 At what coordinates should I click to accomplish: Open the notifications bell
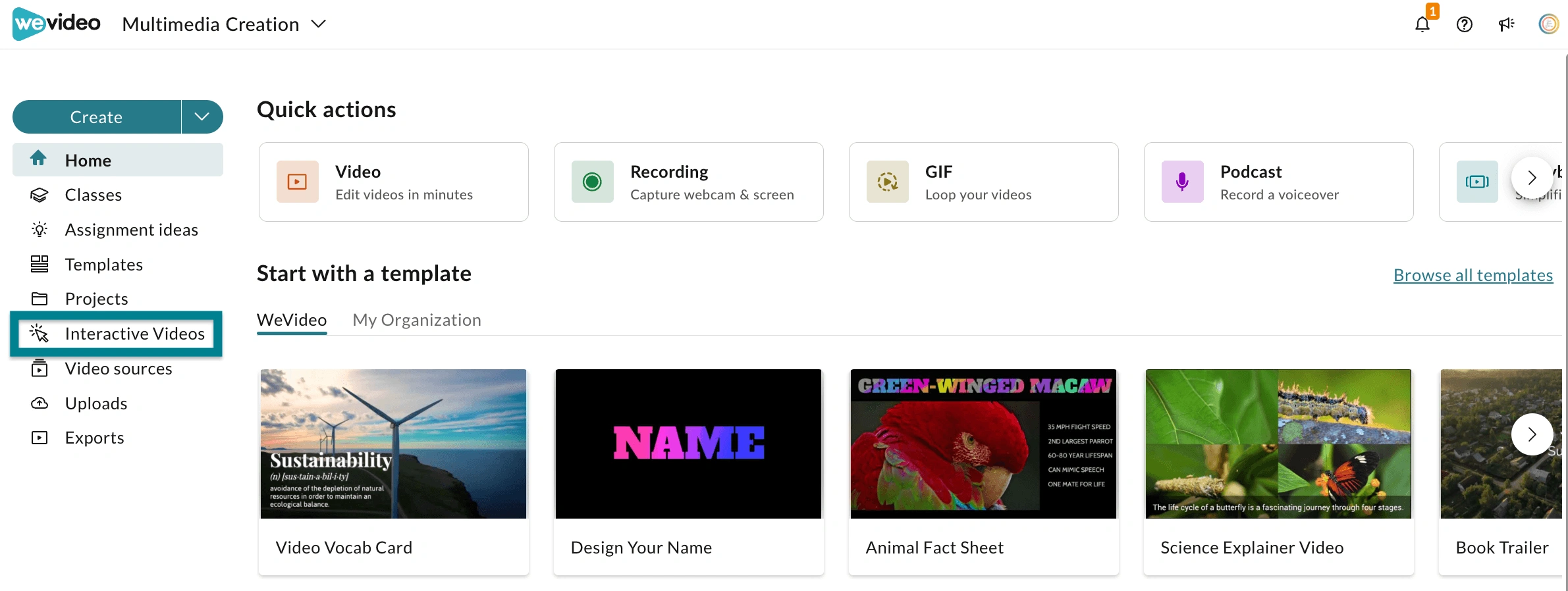(x=1422, y=24)
